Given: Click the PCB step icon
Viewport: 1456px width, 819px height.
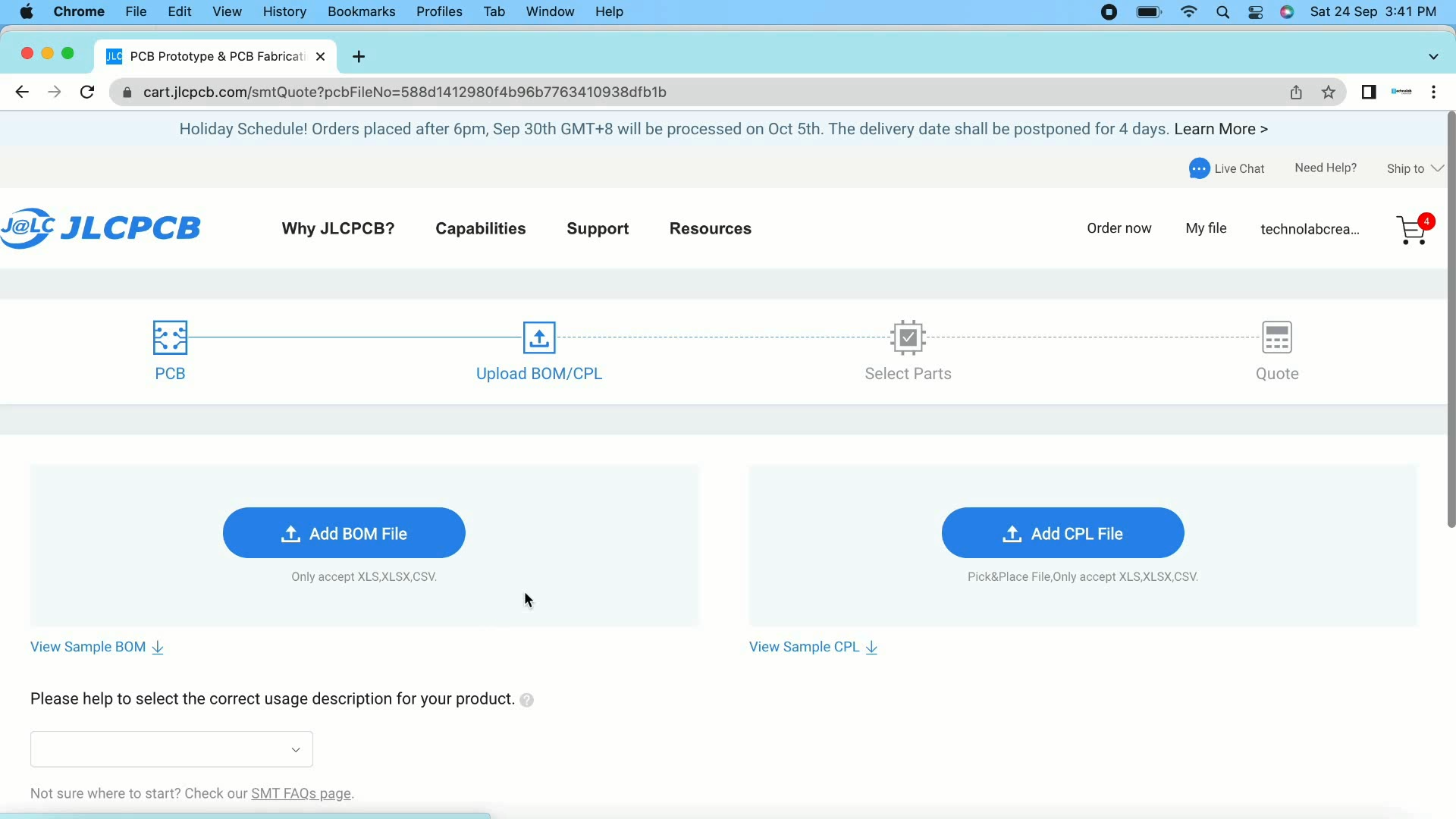Looking at the screenshot, I should pyautogui.click(x=170, y=337).
